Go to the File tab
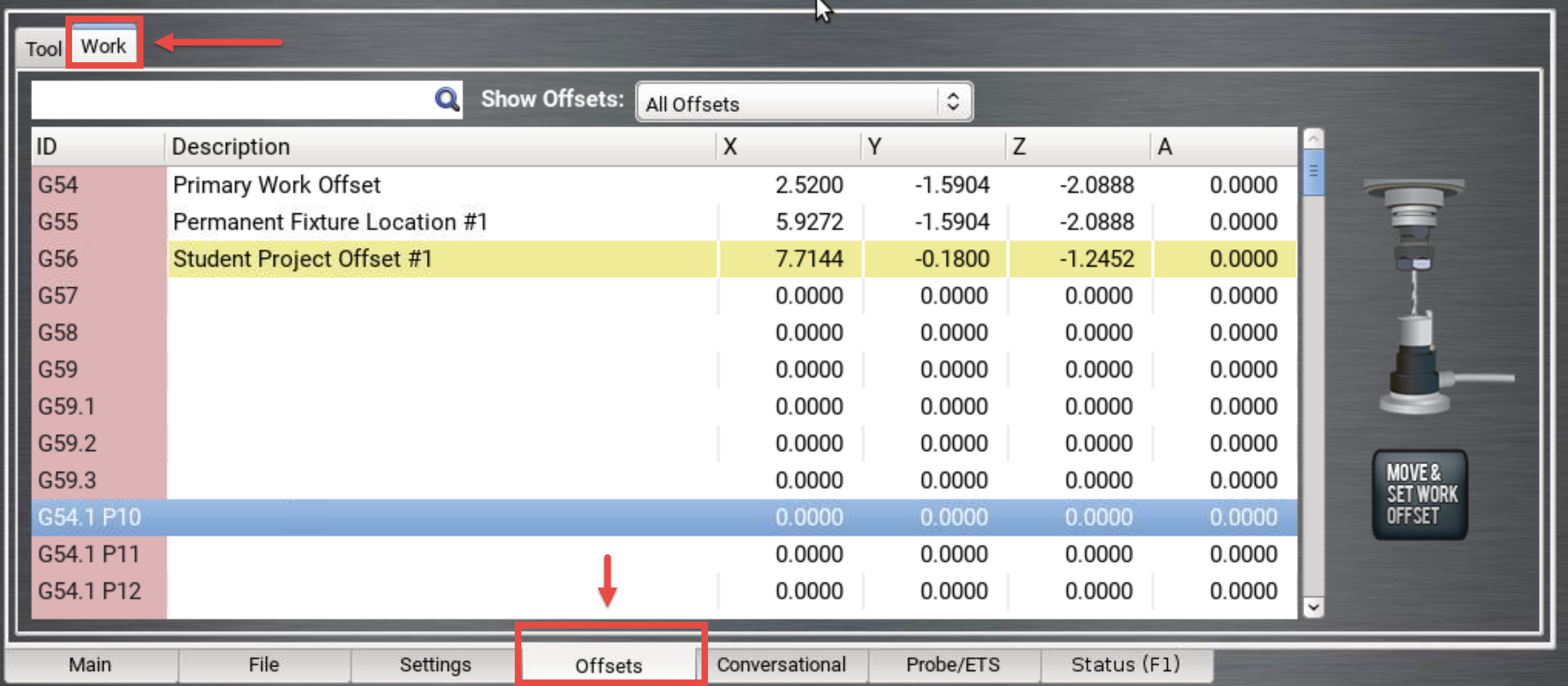Screen dimensions: 1568x686 click(x=264, y=664)
